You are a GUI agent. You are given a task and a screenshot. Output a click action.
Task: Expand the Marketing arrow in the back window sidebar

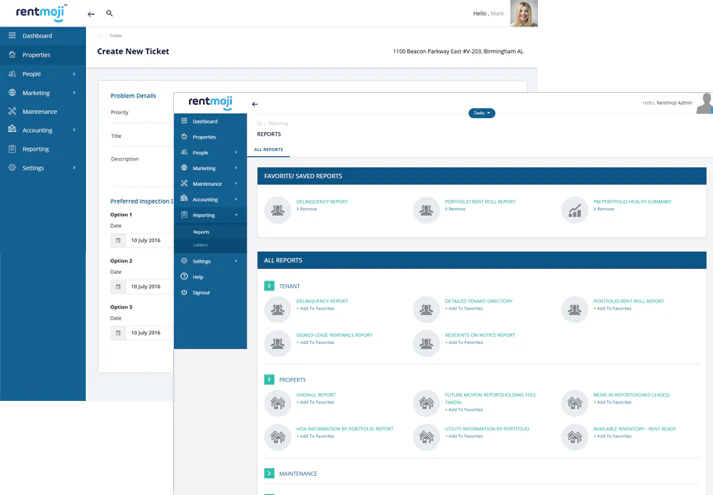point(74,93)
